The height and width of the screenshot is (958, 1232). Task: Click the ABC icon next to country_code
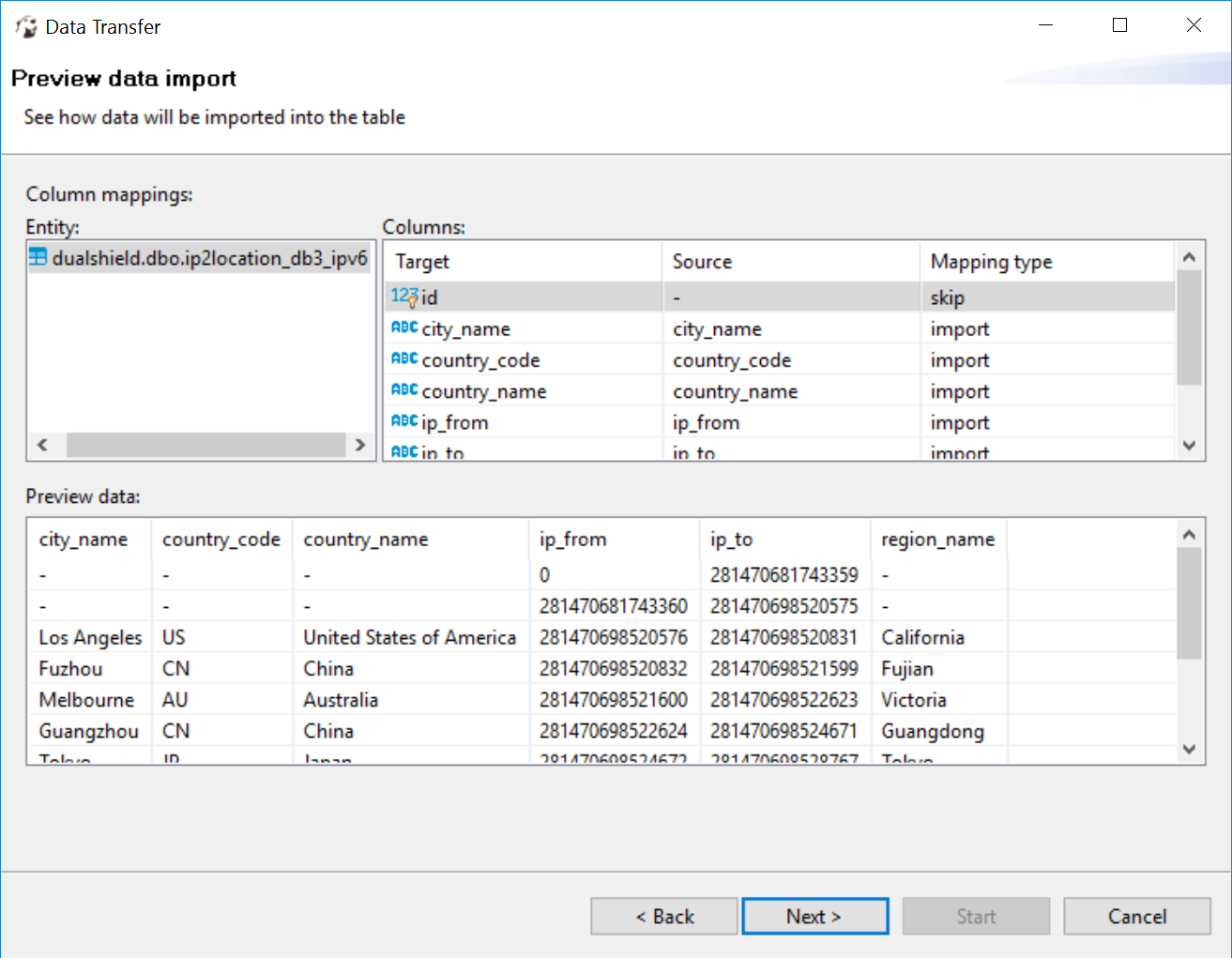(404, 359)
